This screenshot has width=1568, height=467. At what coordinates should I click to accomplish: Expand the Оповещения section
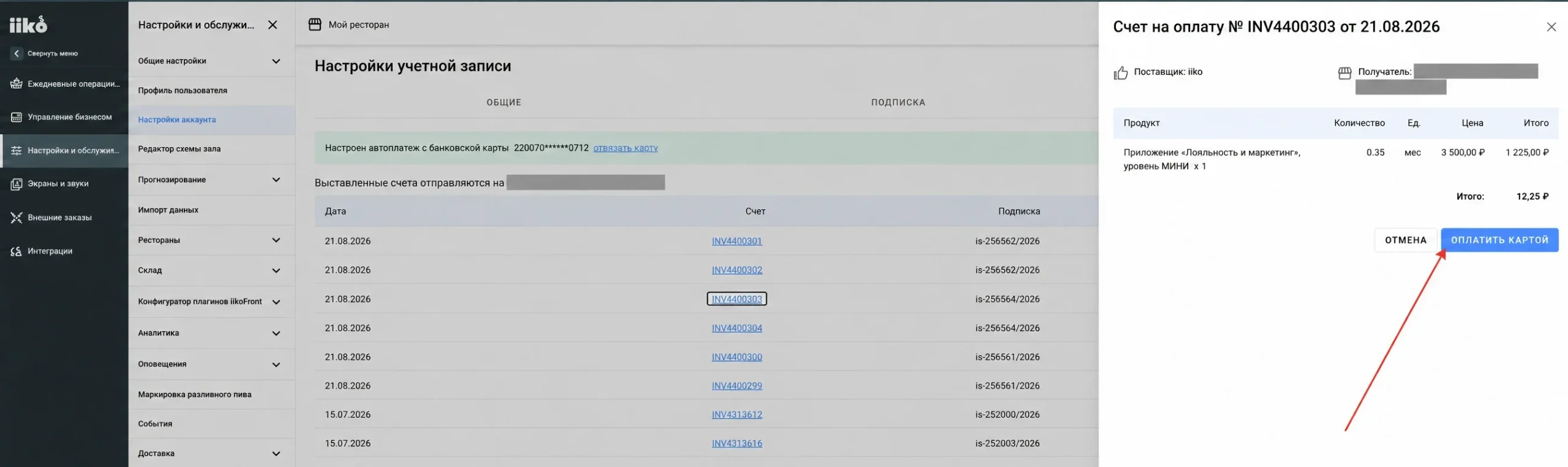pos(276,365)
